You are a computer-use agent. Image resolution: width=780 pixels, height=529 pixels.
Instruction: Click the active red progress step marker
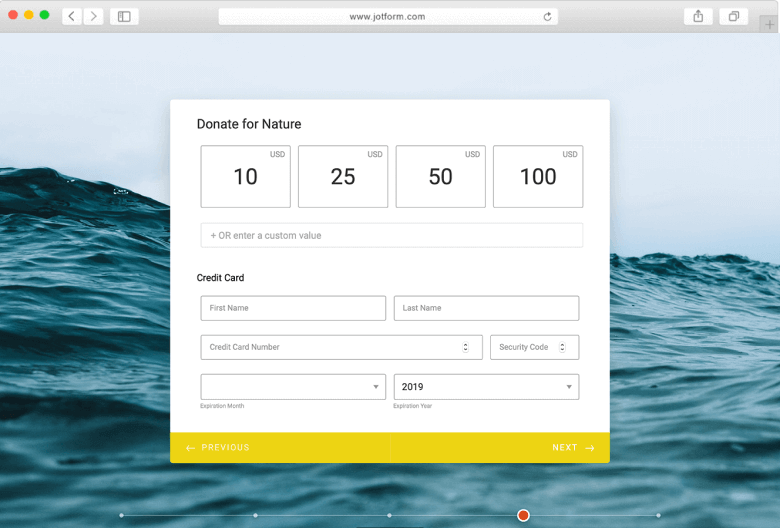(523, 515)
